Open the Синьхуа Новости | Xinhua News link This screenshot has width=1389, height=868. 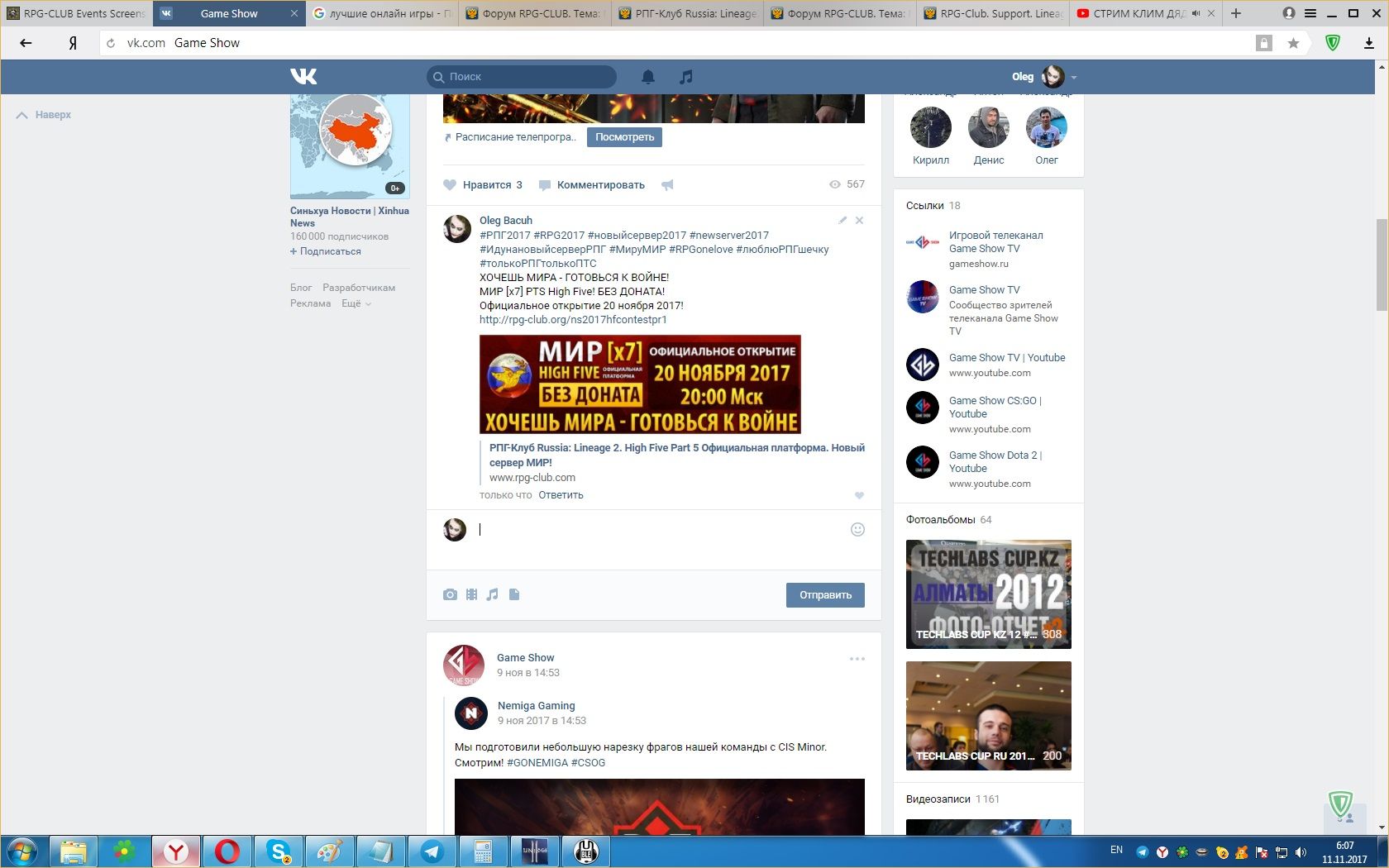(x=349, y=217)
